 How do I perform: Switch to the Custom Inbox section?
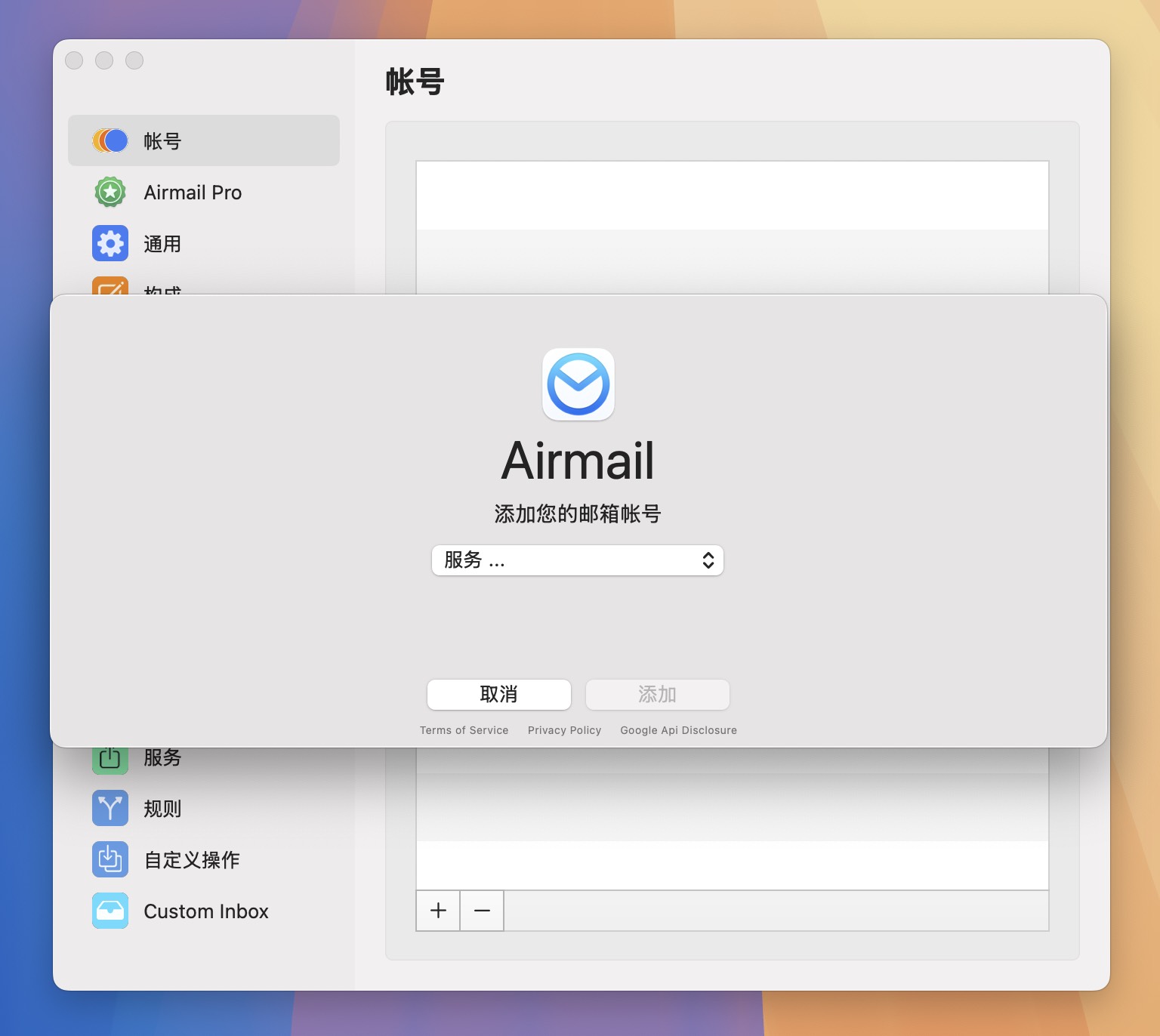tap(205, 911)
